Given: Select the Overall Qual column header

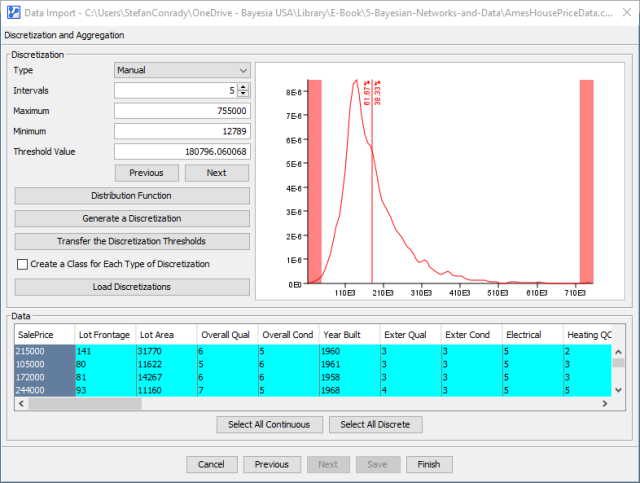Looking at the screenshot, I should [x=227, y=335].
